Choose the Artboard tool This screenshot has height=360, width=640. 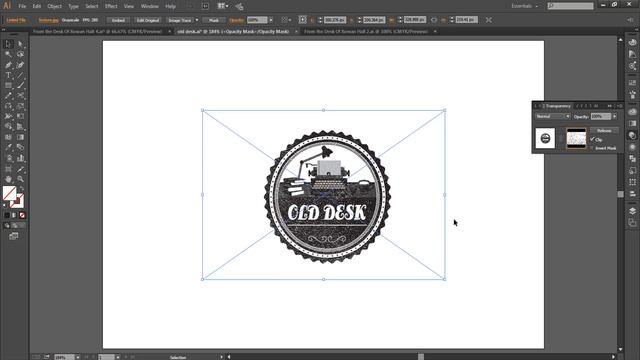[8, 169]
